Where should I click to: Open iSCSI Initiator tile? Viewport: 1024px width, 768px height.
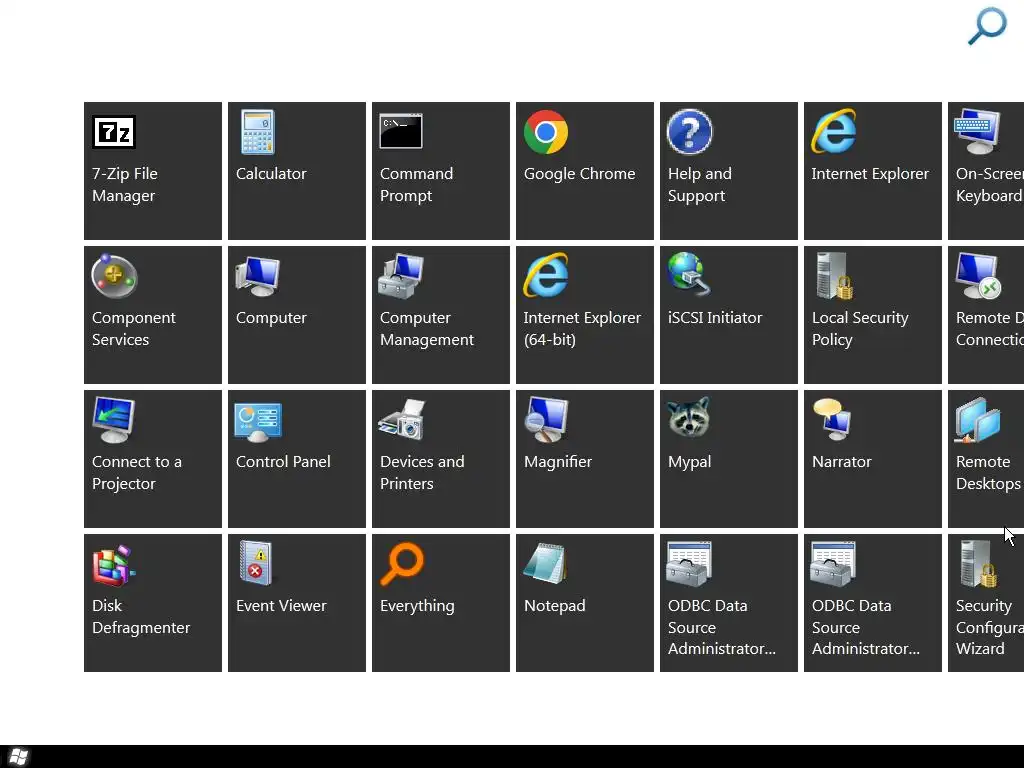(729, 315)
